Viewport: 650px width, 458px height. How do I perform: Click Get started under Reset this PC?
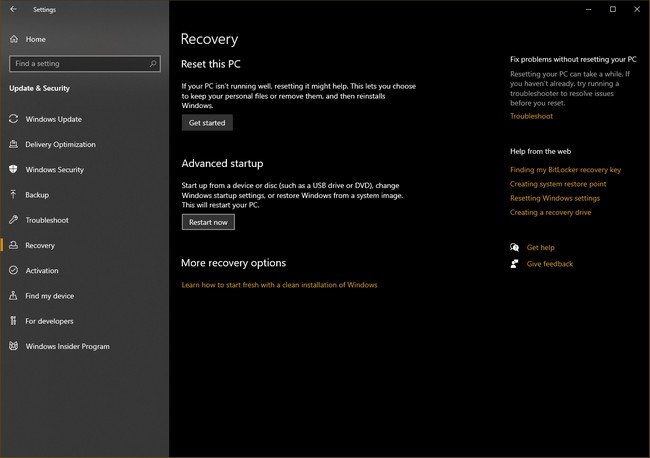(207, 123)
